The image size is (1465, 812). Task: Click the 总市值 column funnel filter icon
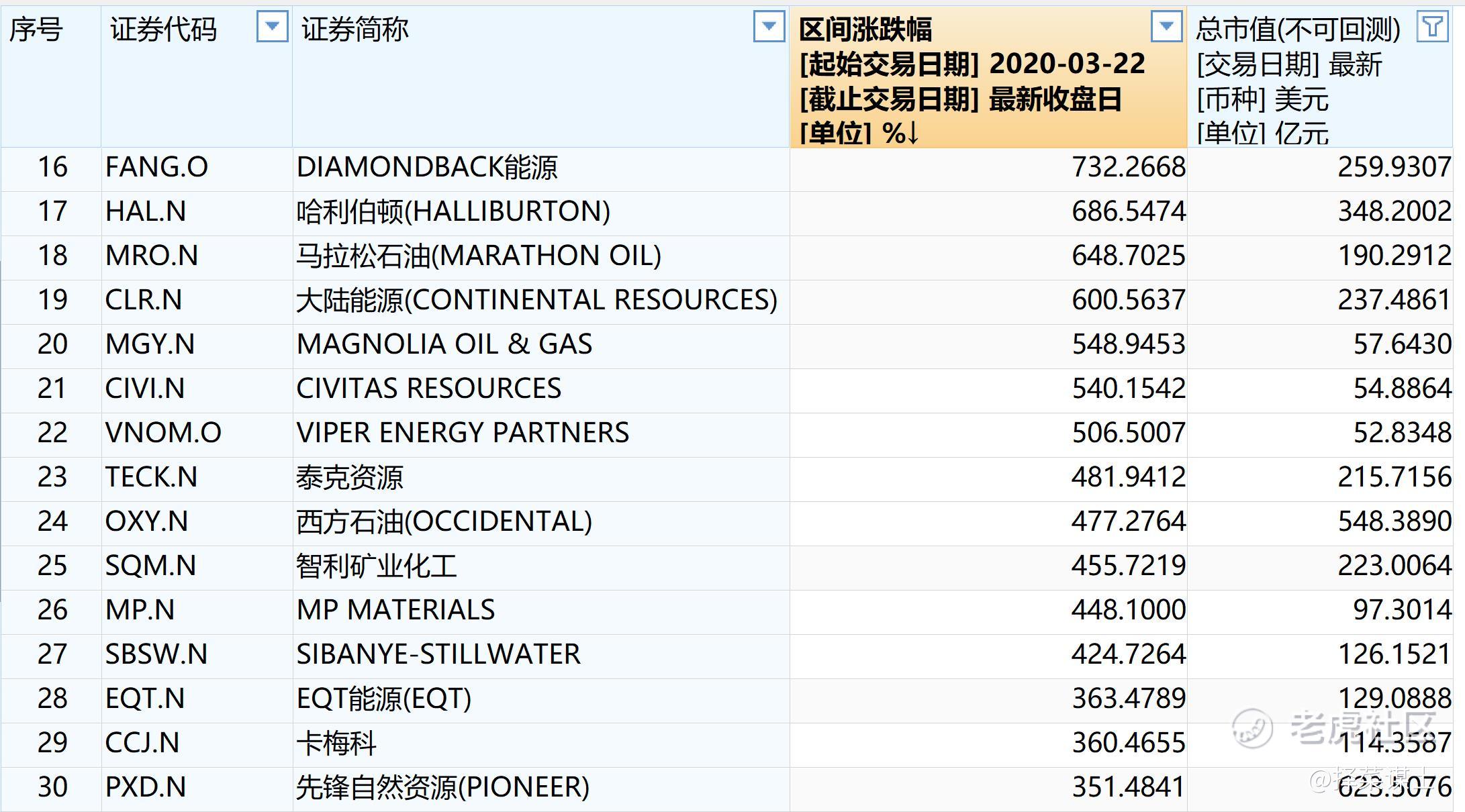[1431, 27]
